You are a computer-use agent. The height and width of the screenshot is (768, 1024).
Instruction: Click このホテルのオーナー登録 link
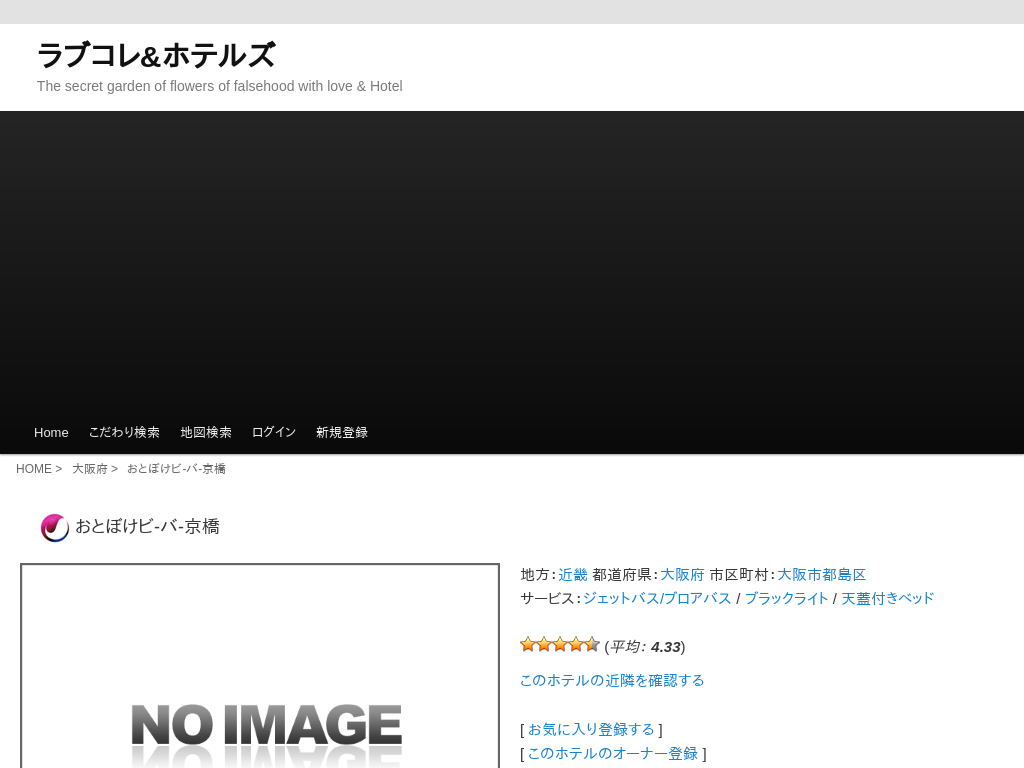[613, 754]
